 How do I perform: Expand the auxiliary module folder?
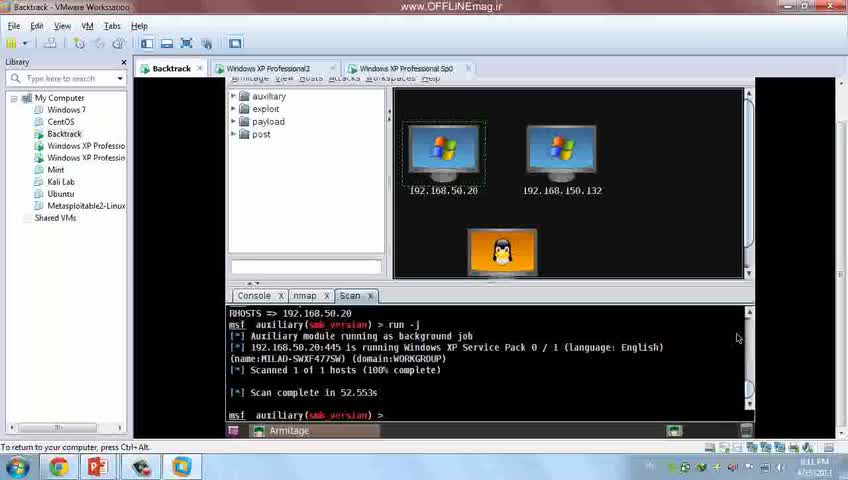[x=234, y=96]
